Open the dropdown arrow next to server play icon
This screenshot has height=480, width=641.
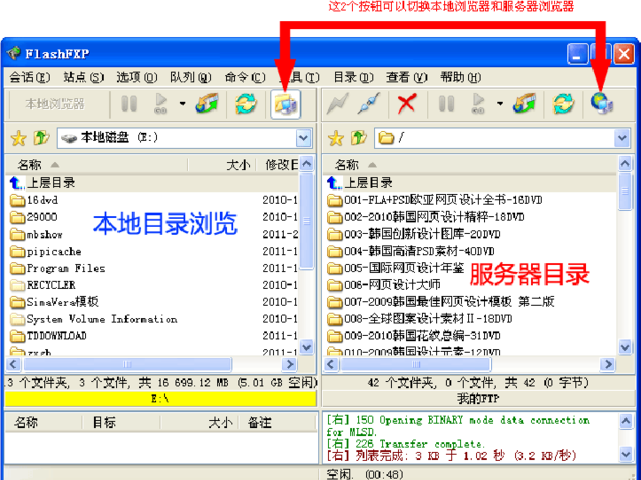(500, 104)
